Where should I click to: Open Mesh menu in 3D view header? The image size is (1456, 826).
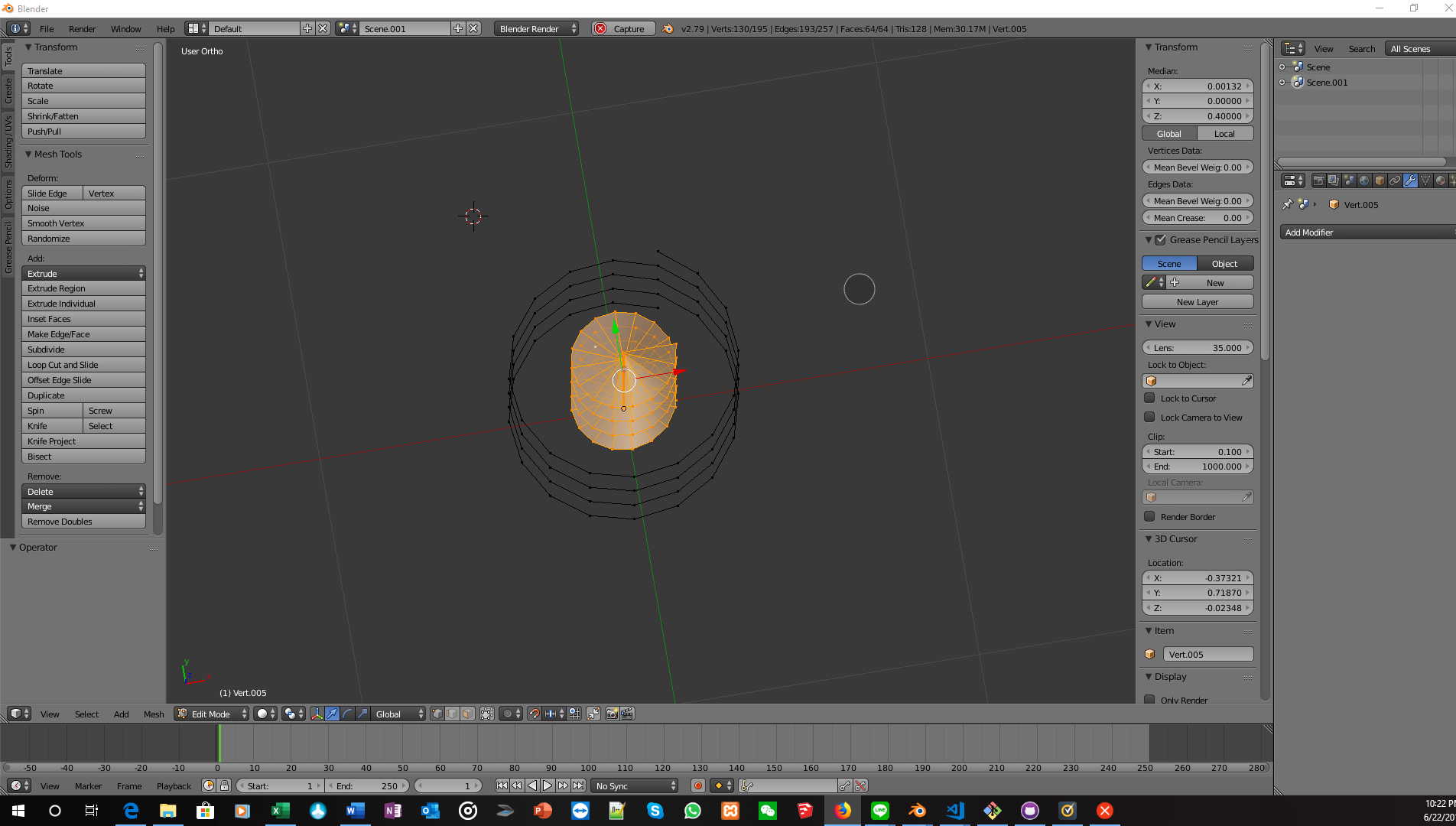pyautogui.click(x=154, y=714)
